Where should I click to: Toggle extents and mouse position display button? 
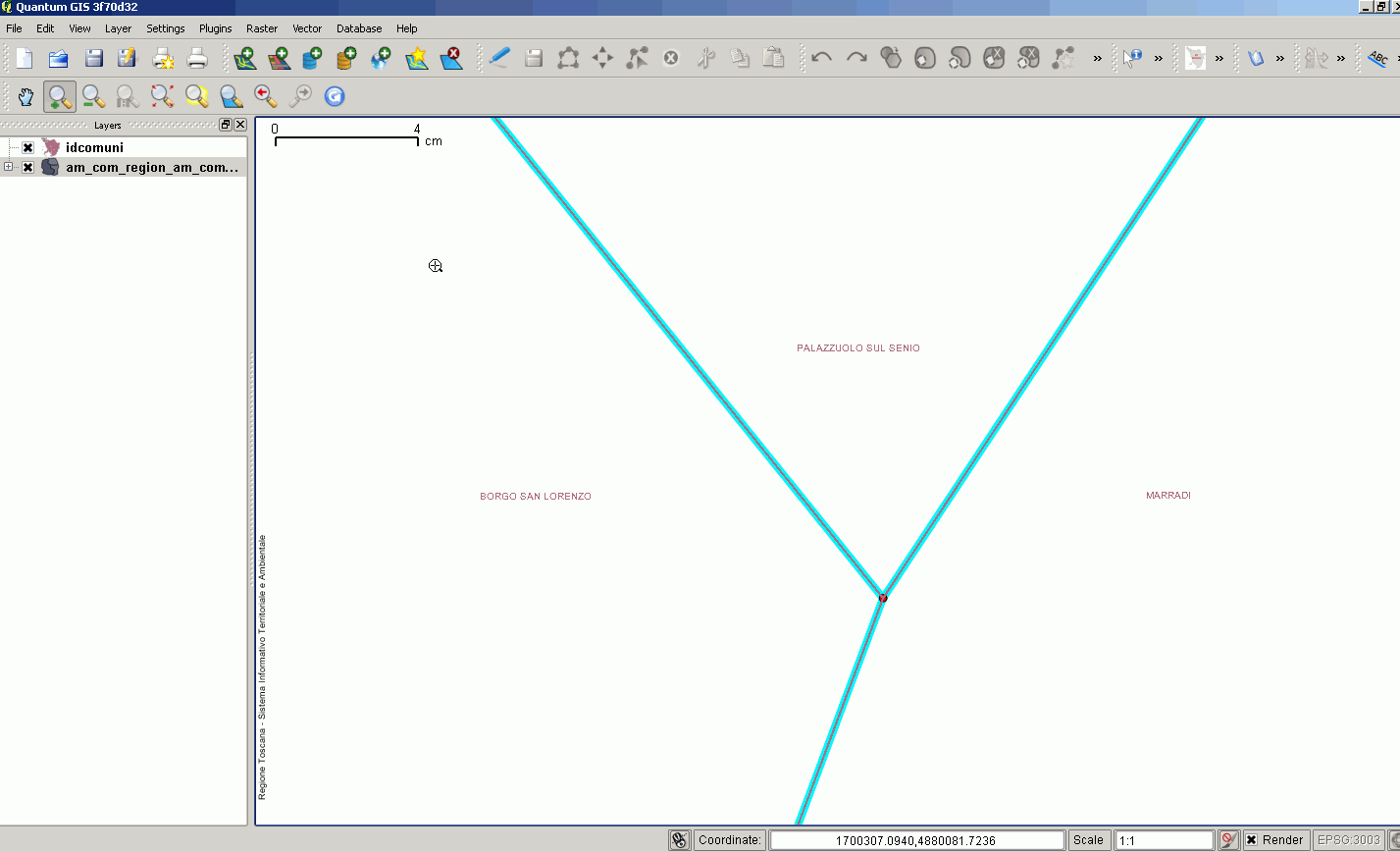point(679,840)
